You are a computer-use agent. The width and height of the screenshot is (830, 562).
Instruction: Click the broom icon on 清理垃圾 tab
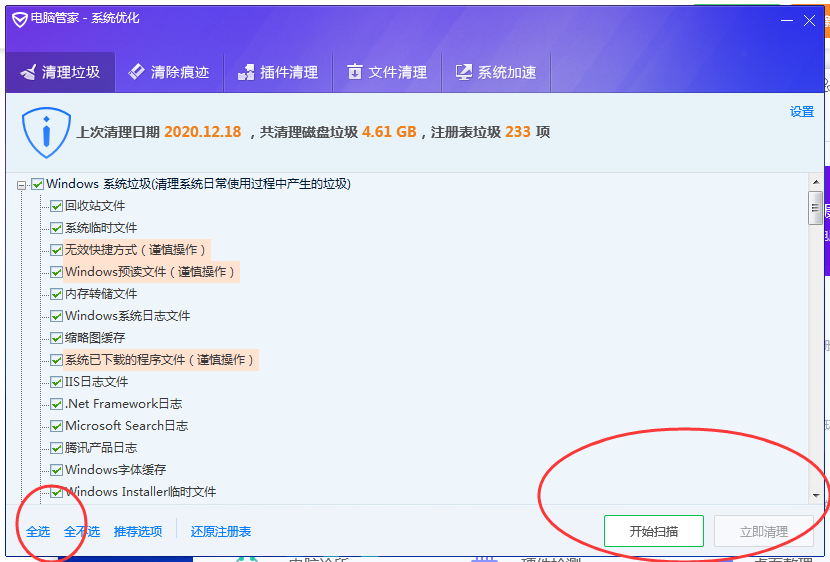[27, 72]
